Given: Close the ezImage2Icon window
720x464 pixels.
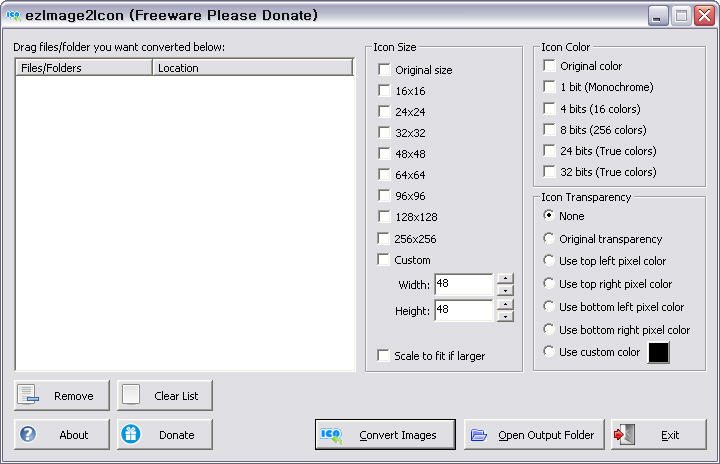Looking at the screenshot, I should (x=704, y=17).
